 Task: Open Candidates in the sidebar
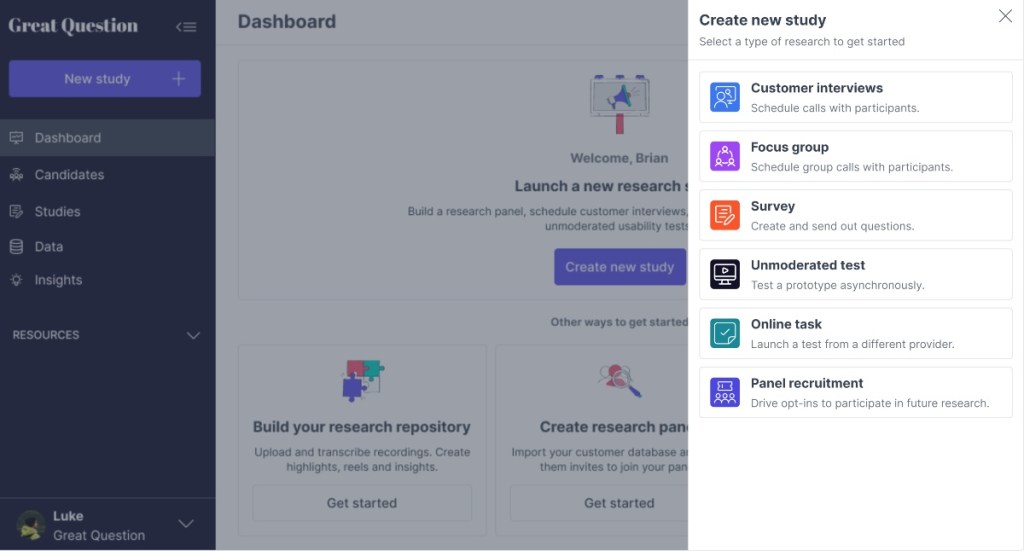[69, 175]
